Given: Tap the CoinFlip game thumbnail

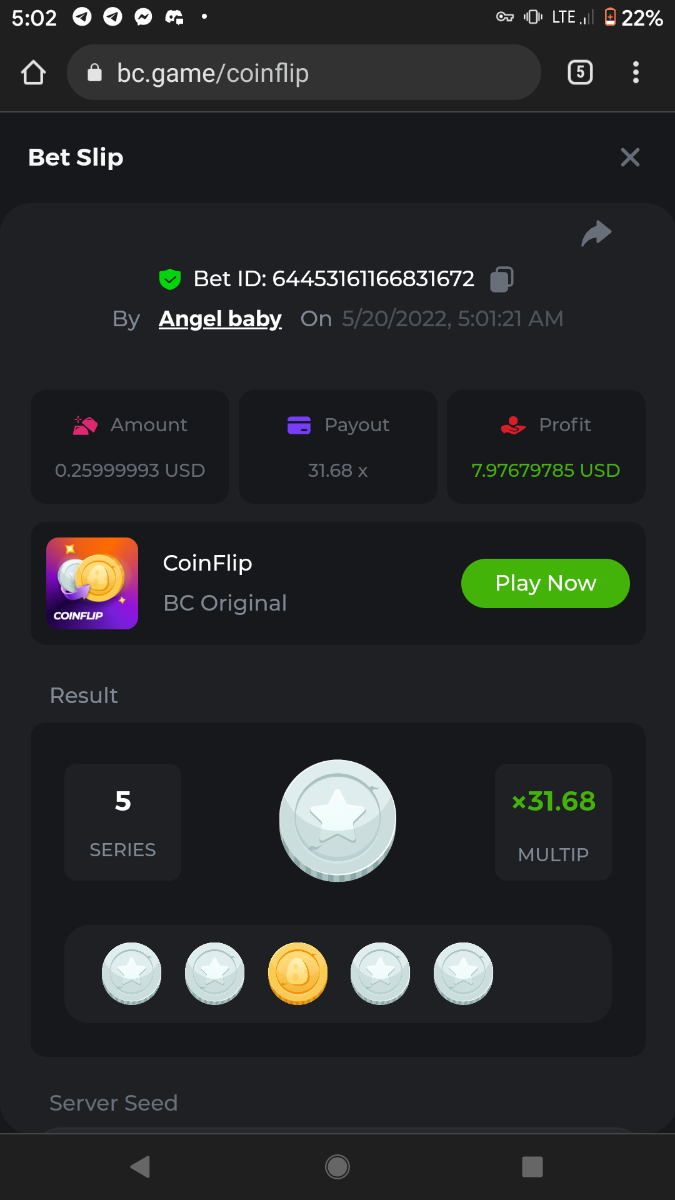Looking at the screenshot, I should point(92,583).
